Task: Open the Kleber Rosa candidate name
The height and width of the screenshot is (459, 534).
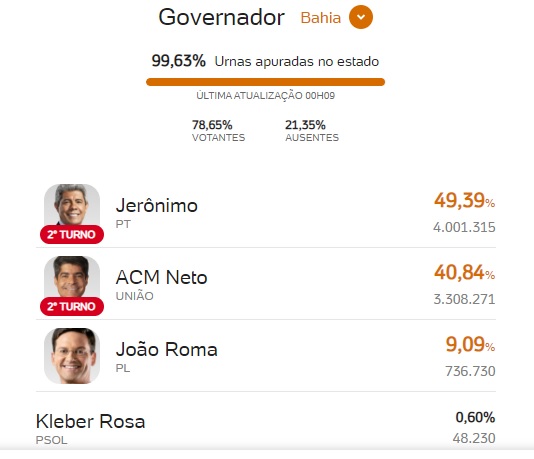Action: 91,421
